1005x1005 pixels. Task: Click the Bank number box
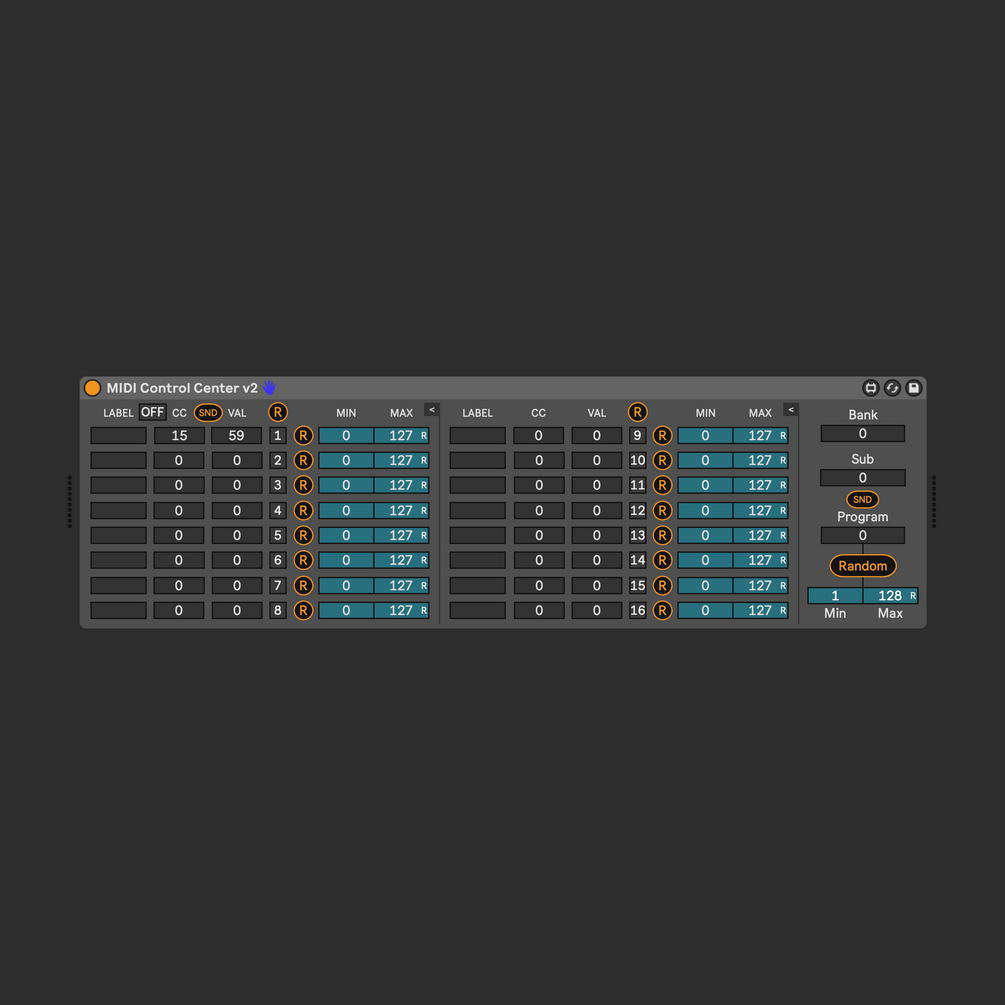(863, 434)
